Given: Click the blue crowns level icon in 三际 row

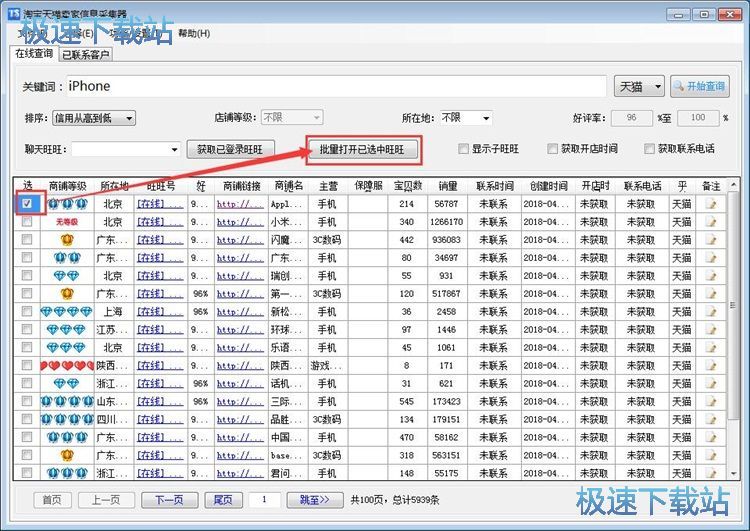Looking at the screenshot, I should (67, 402).
